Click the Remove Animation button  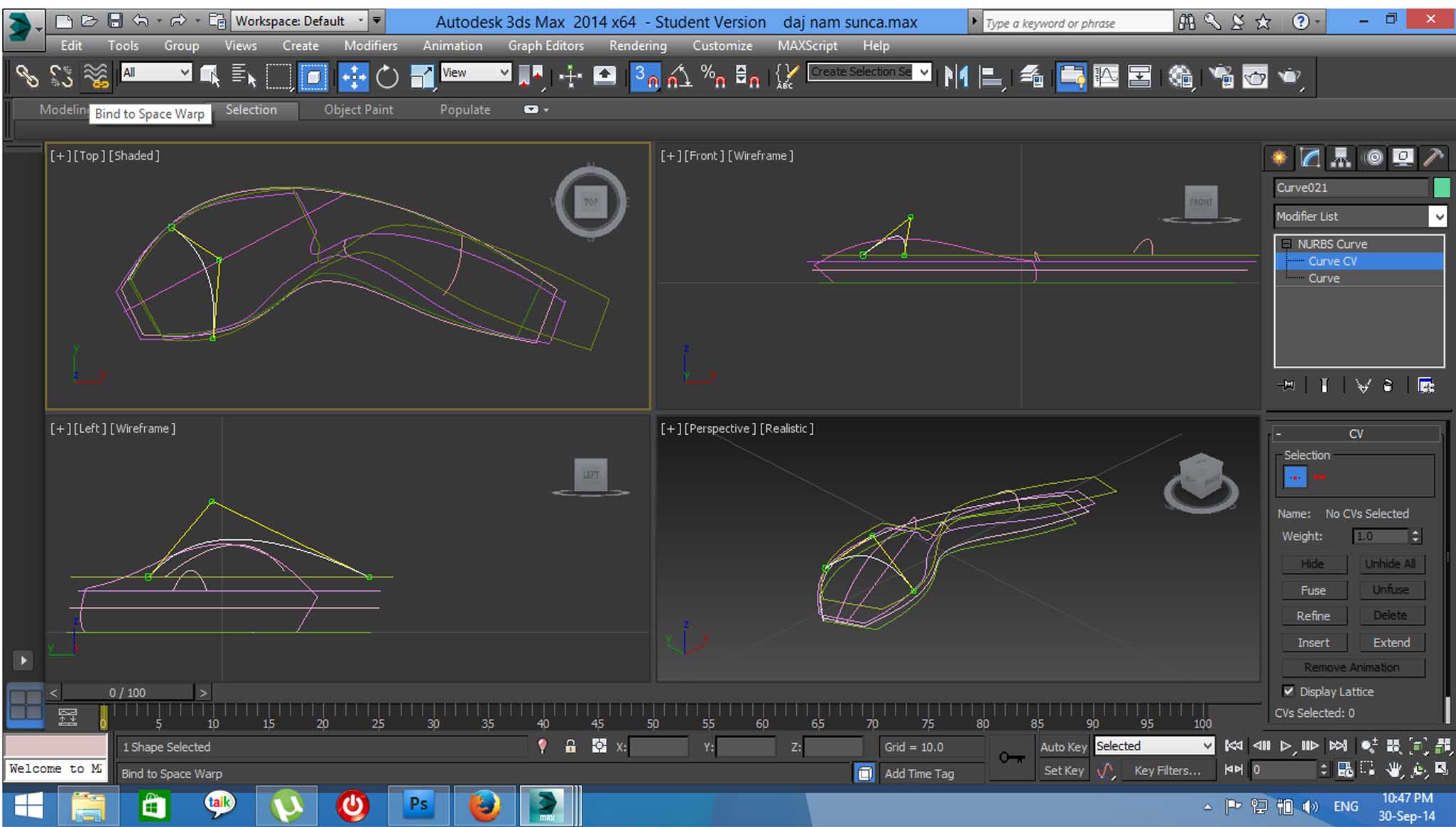pyautogui.click(x=1352, y=667)
